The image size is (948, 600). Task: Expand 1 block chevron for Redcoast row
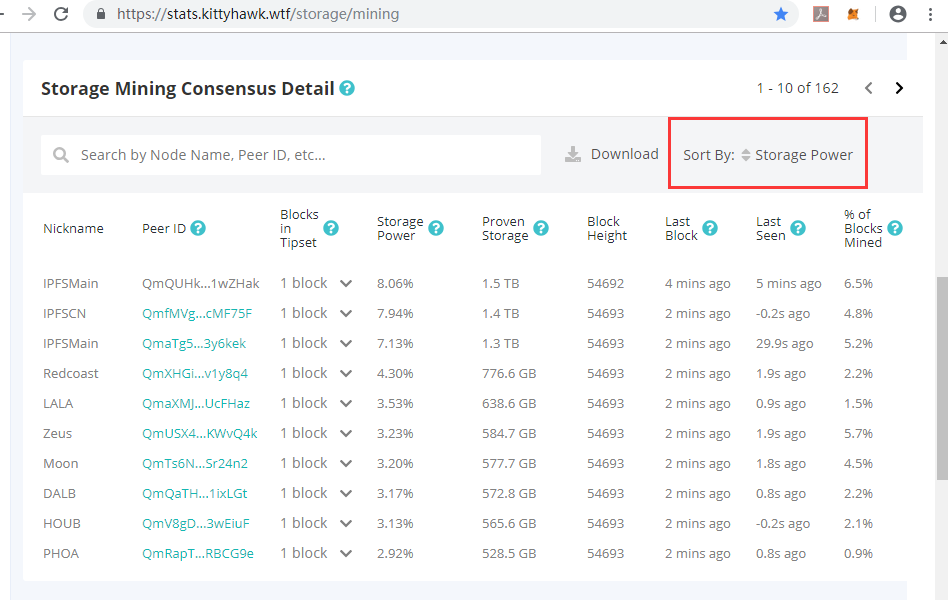346,373
